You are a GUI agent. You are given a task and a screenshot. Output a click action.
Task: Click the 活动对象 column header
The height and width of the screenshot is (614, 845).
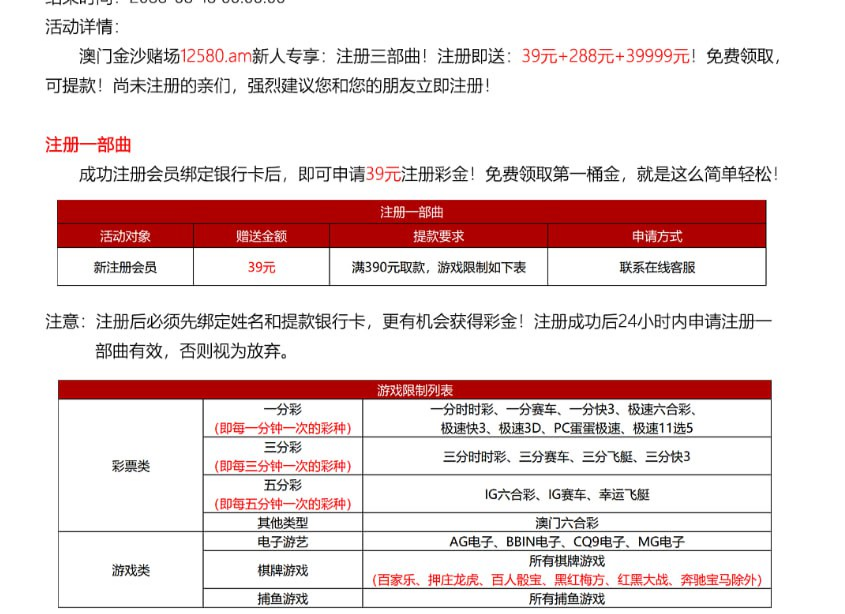[x=125, y=237]
